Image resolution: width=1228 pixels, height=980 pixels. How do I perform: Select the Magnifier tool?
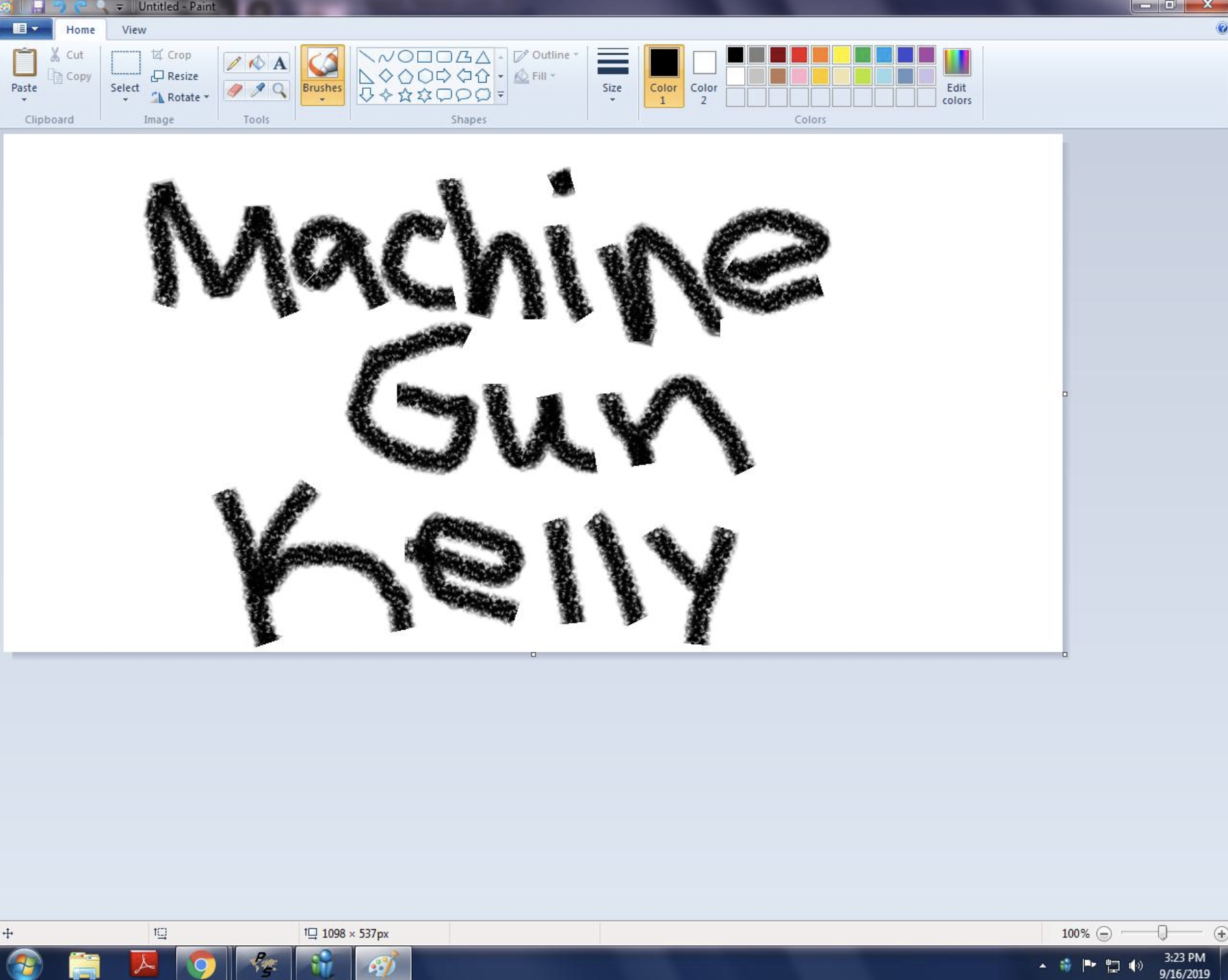280,89
